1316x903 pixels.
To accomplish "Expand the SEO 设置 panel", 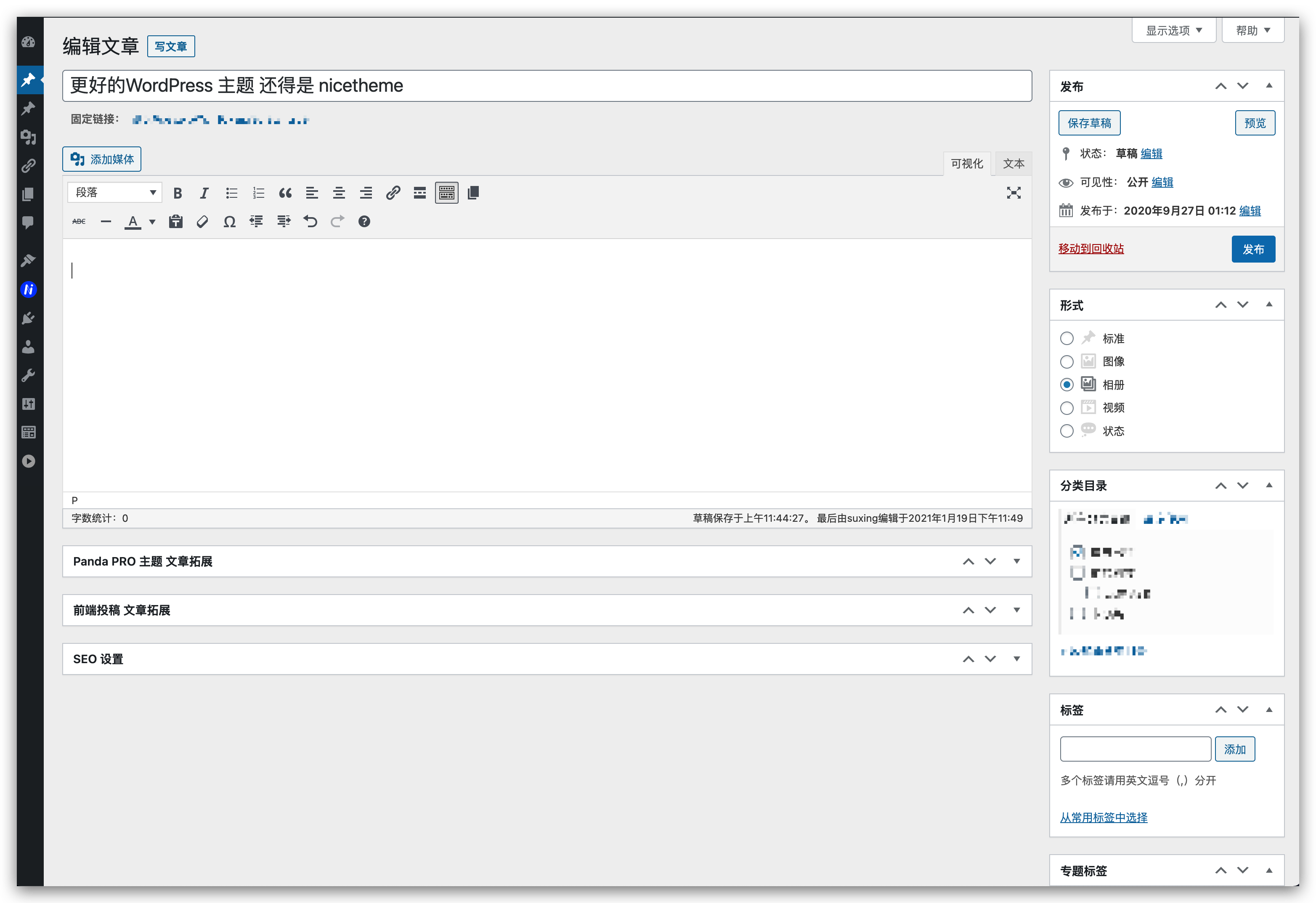I will (x=1016, y=659).
